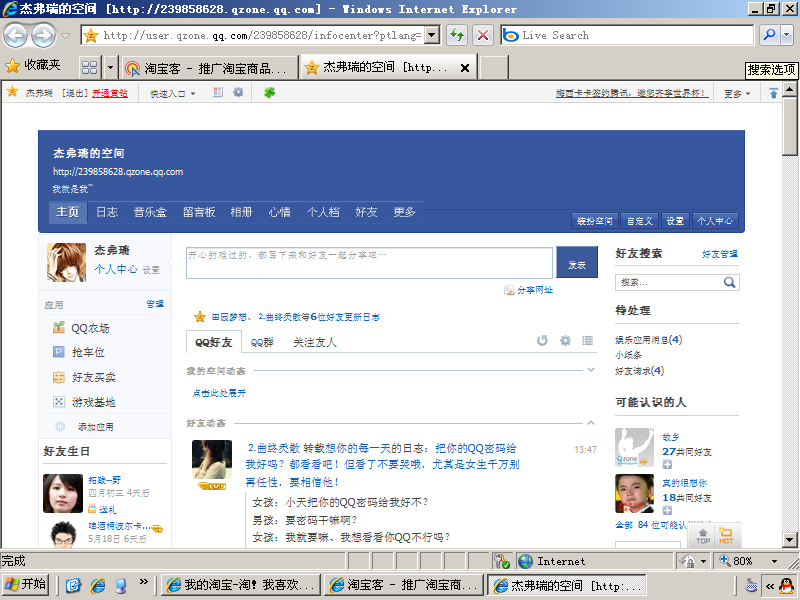Stop loading with the red X icon
Image resolution: width=800 pixels, height=600 pixels.
point(483,35)
